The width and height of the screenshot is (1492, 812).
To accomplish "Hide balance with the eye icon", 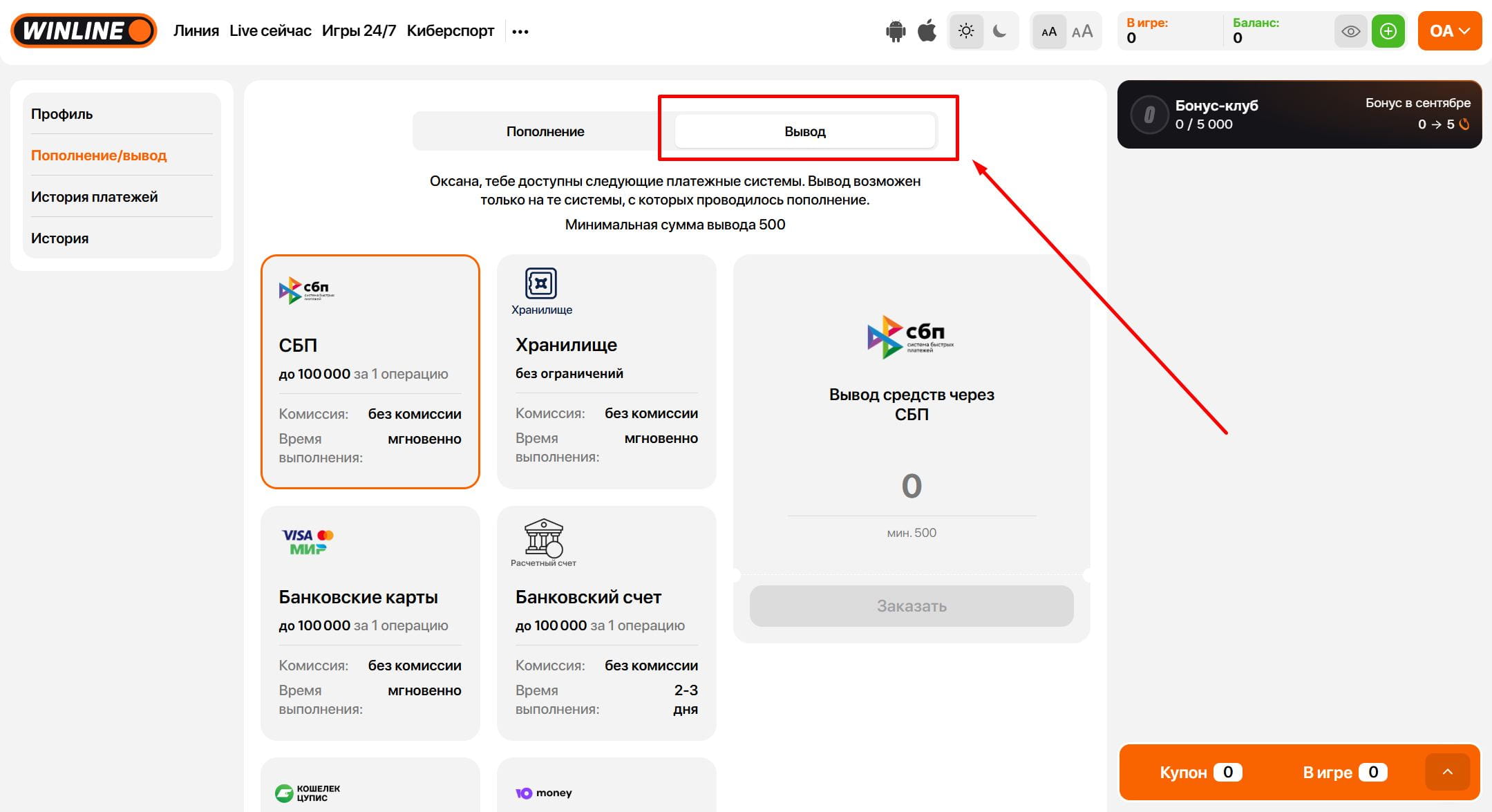I will tap(1350, 31).
